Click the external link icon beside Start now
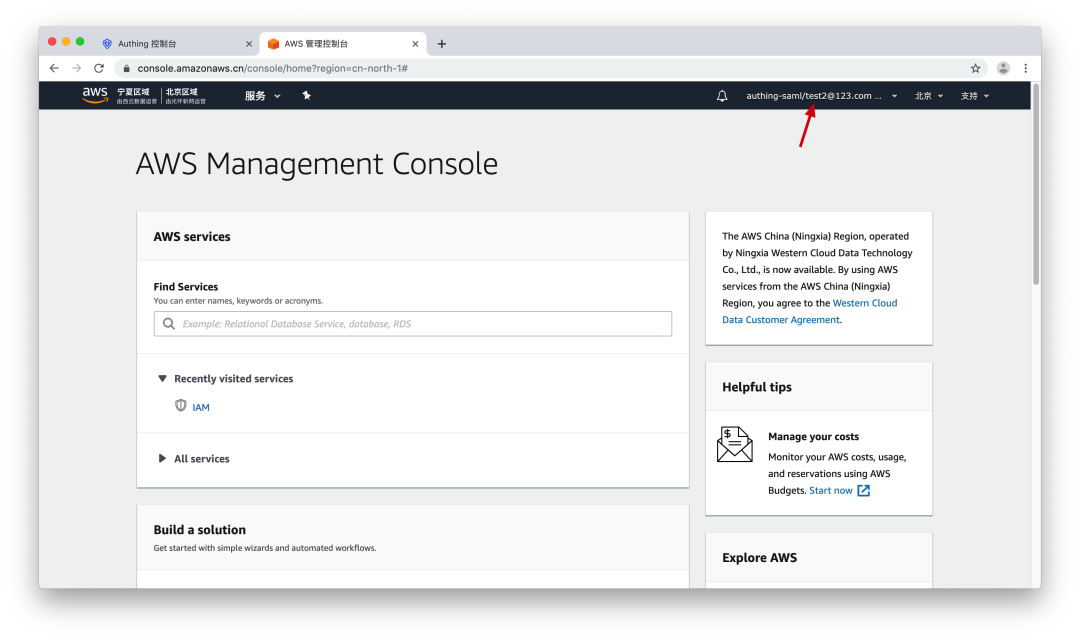 863,491
